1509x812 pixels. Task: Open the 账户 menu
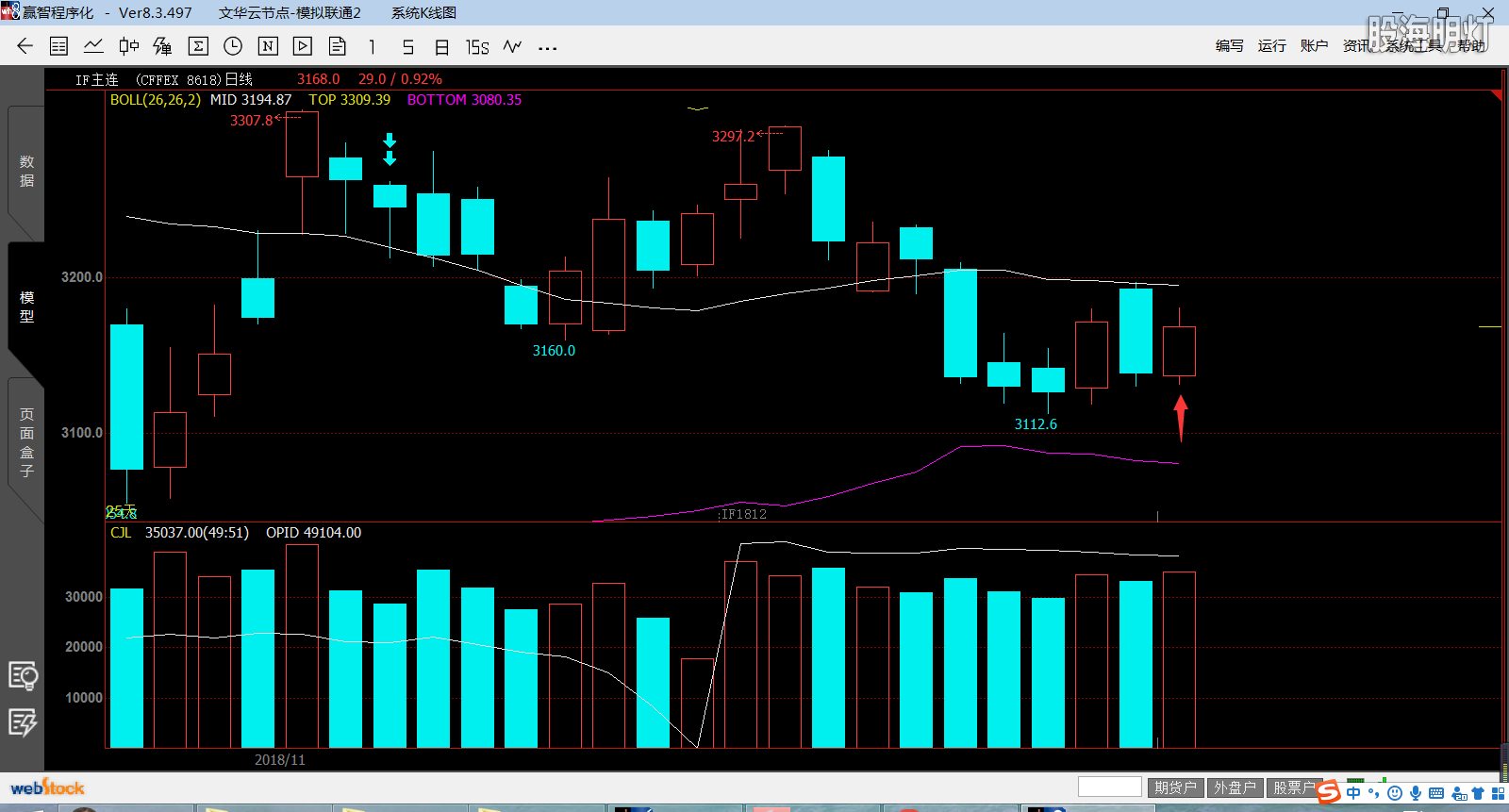tap(1314, 45)
